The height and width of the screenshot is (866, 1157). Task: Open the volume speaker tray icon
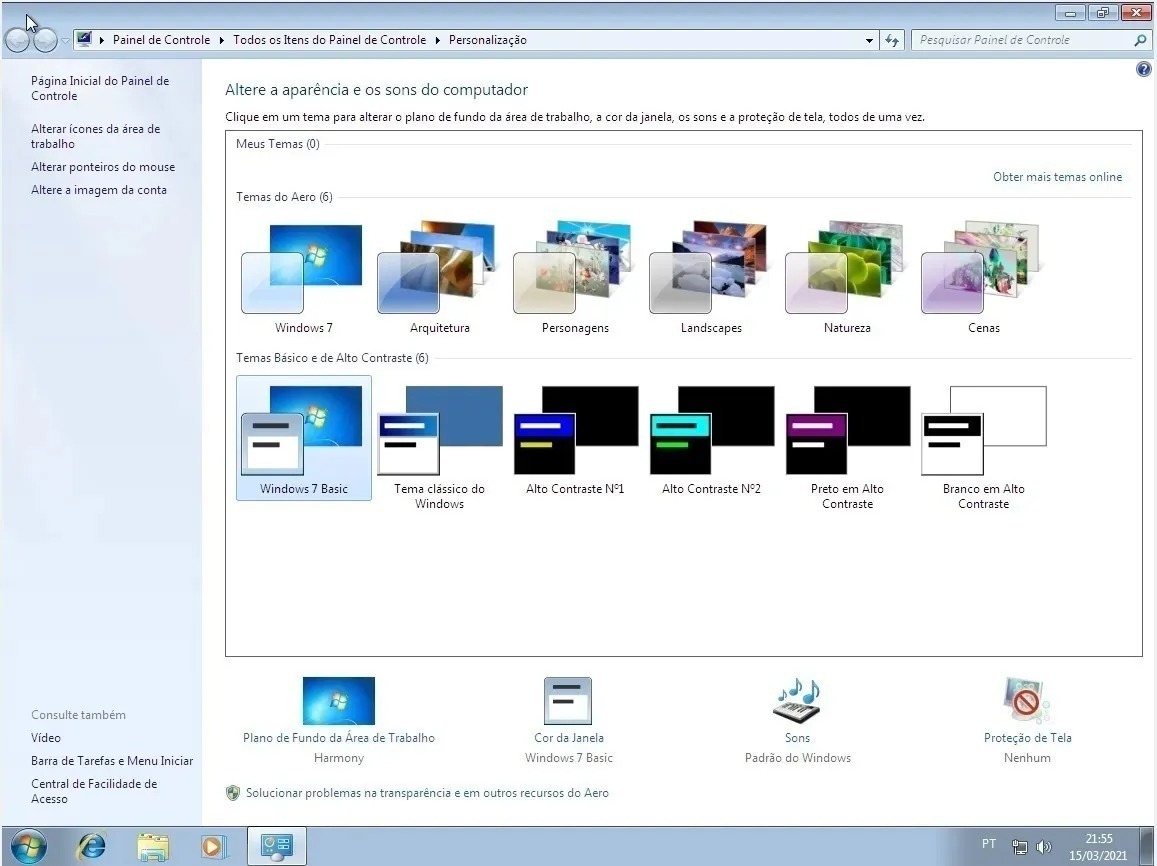(1043, 847)
